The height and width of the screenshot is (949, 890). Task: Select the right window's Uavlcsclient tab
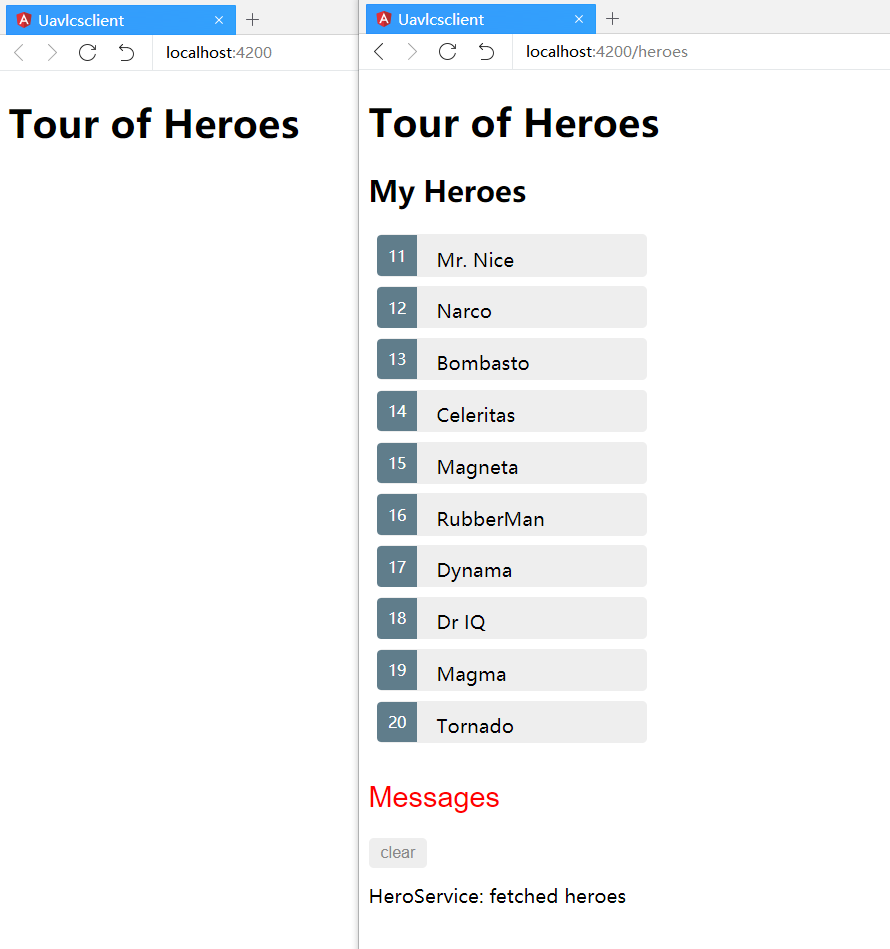(470, 19)
